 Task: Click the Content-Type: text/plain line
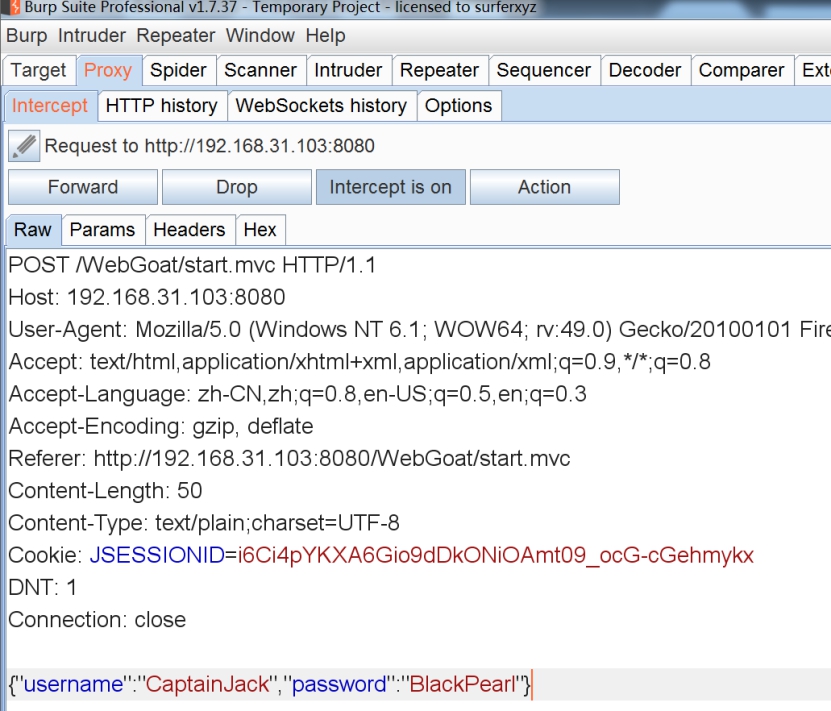[204, 523]
